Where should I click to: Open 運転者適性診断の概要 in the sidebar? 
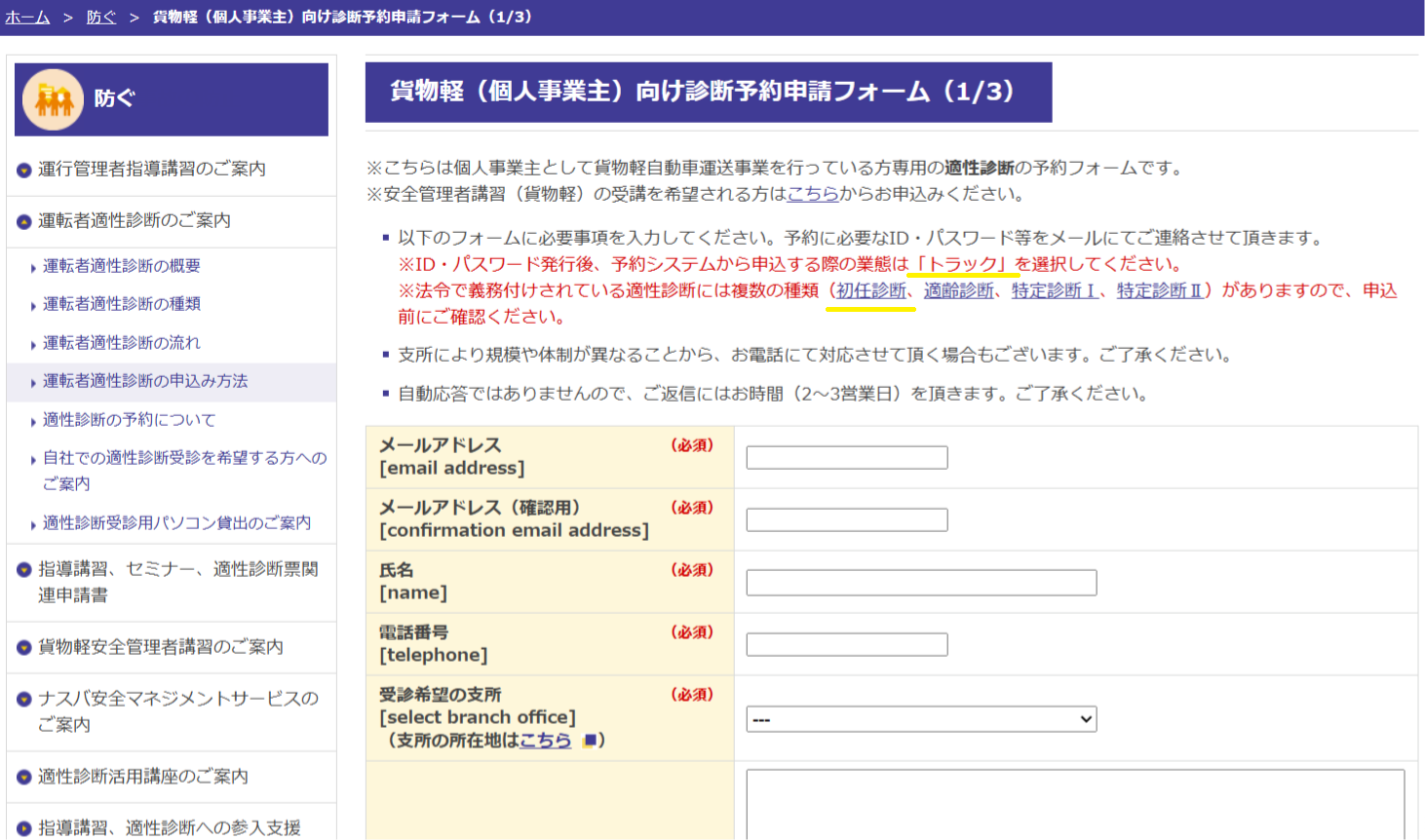click(x=122, y=266)
